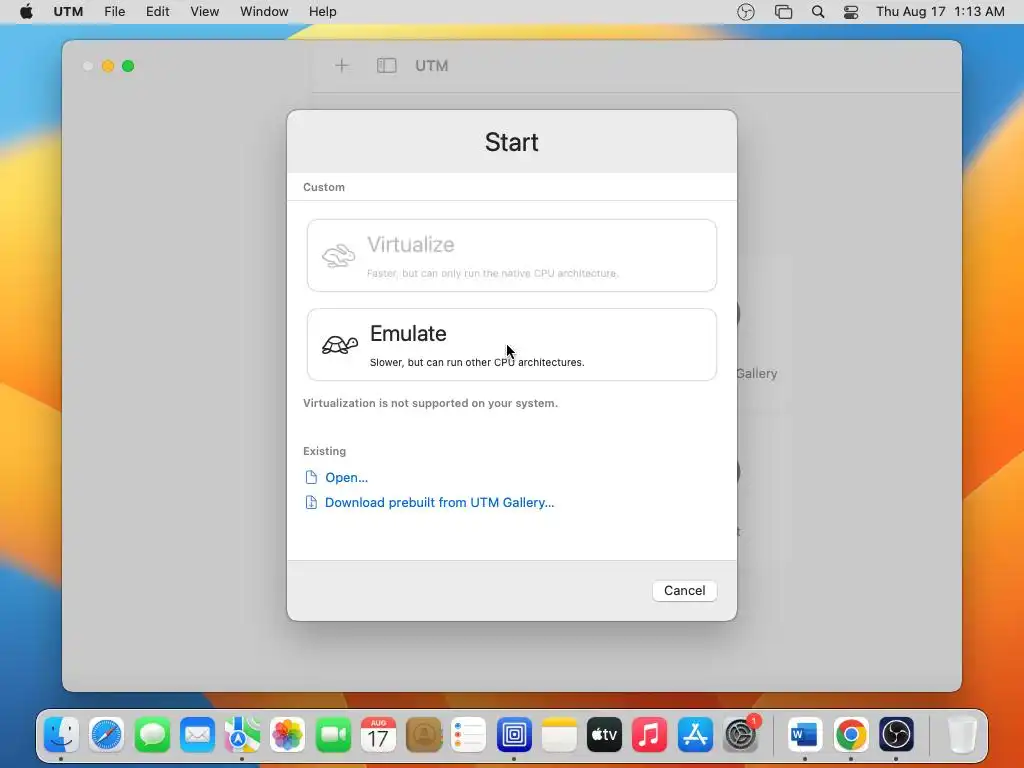Open Apple TV from the Dock

(604, 735)
